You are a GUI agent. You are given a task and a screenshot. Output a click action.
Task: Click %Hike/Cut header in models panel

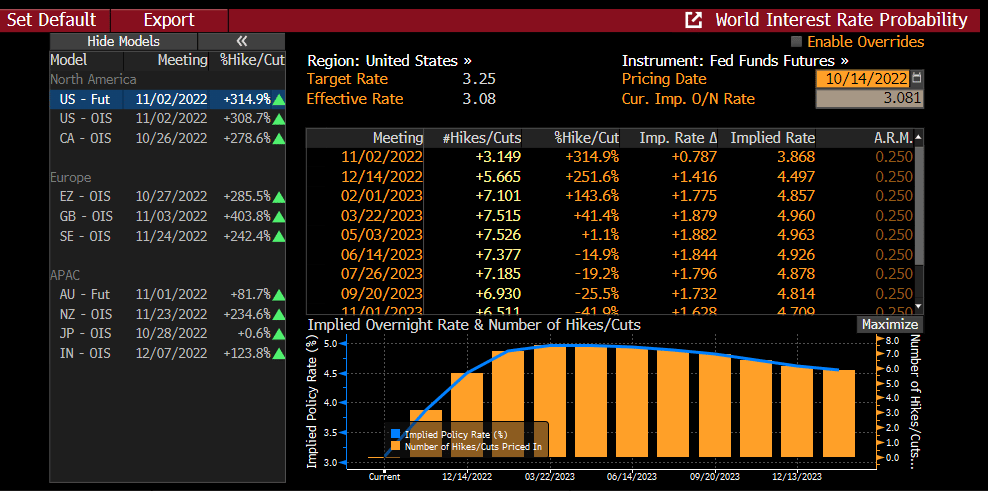pos(250,61)
